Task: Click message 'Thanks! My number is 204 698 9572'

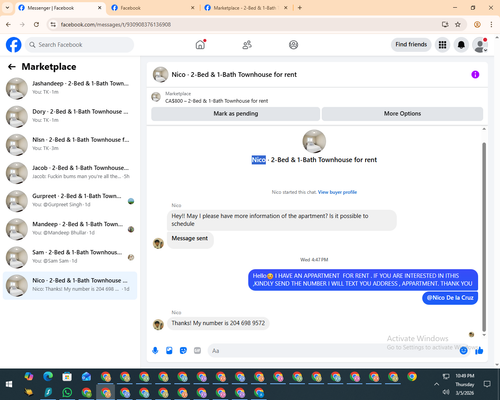Action: 218,323
